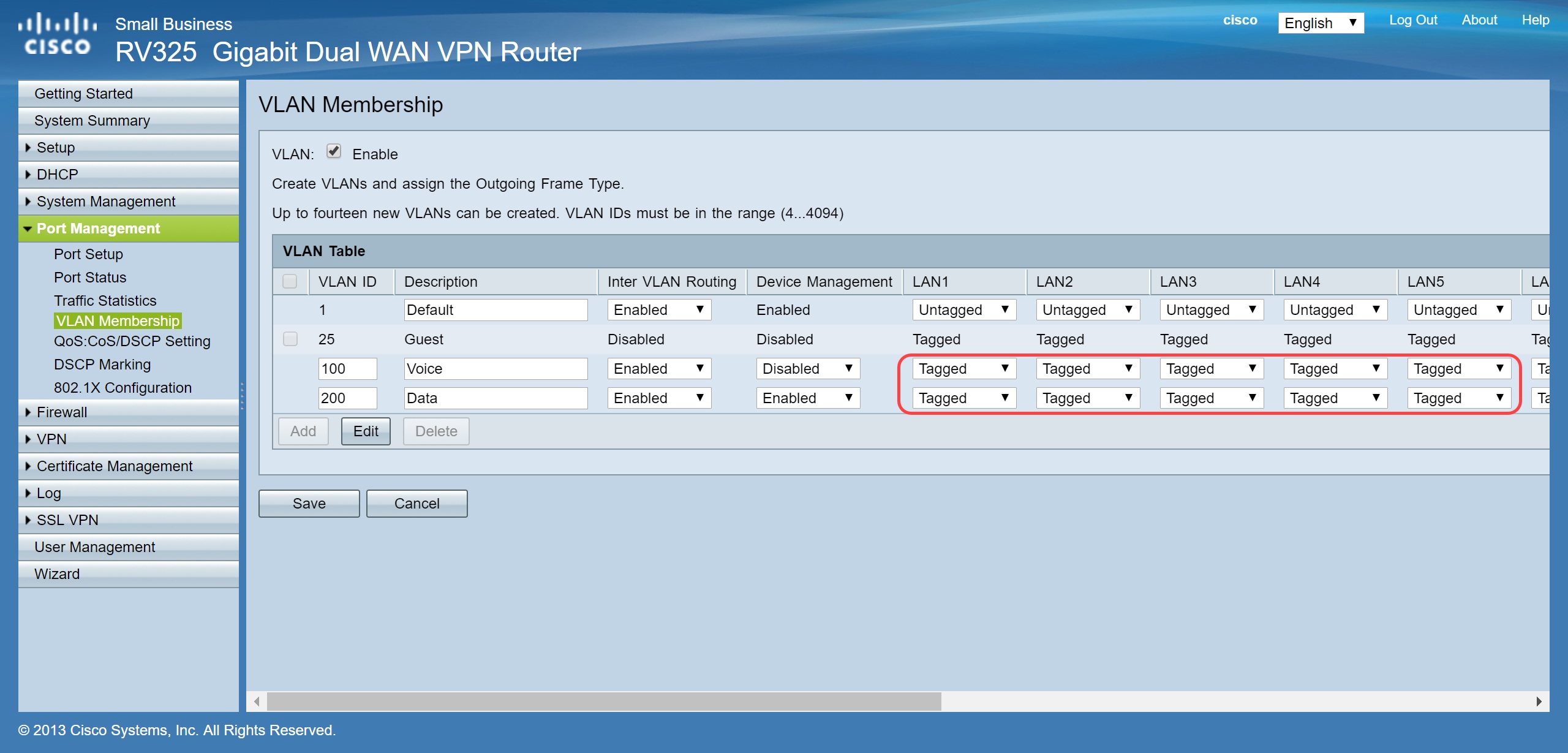The height and width of the screenshot is (753, 1568).
Task: Expand the Firewall menu arrow
Action: (28, 412)
